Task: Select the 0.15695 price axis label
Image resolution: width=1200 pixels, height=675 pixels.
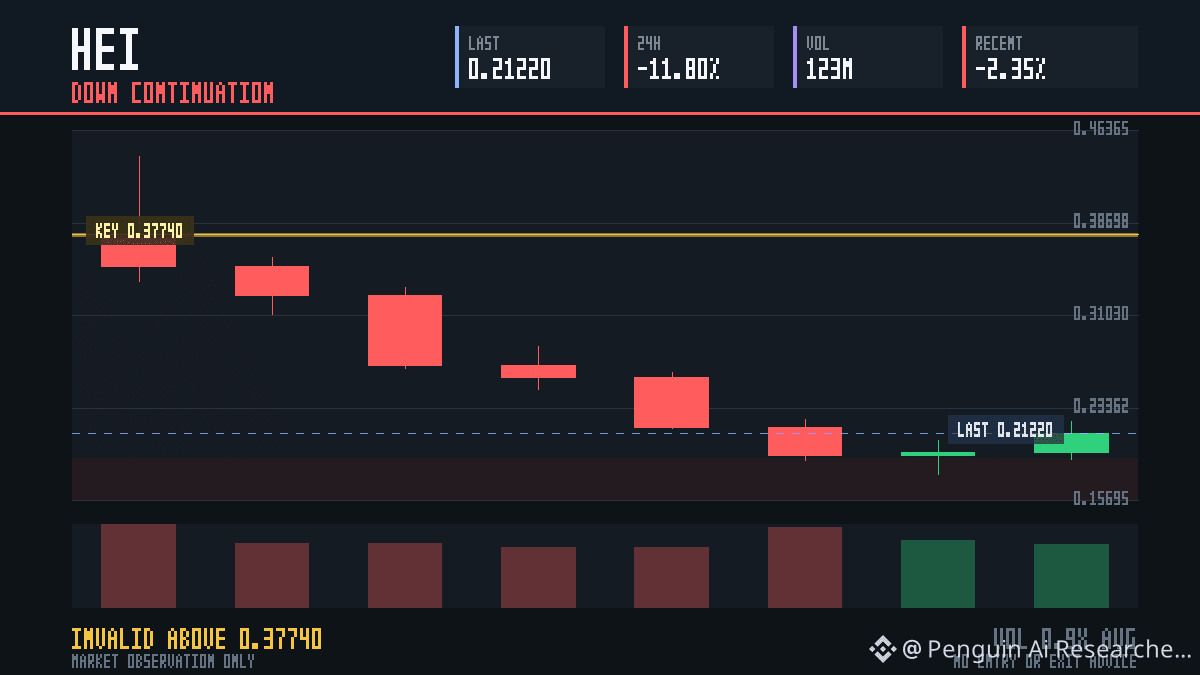Action: pos(1101,498)
